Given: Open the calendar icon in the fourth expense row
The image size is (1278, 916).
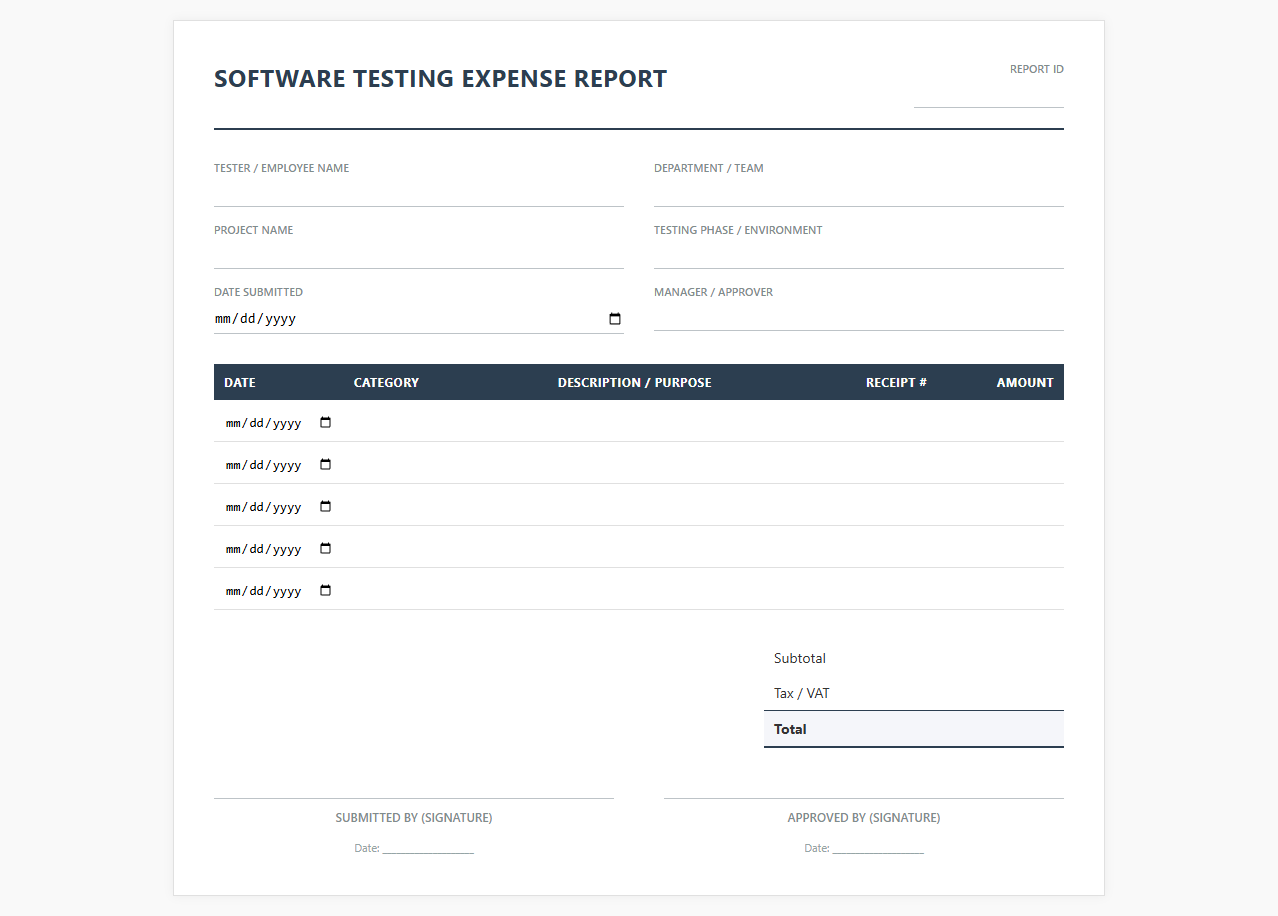Looking at the screenshot, I should pos(325,549).
